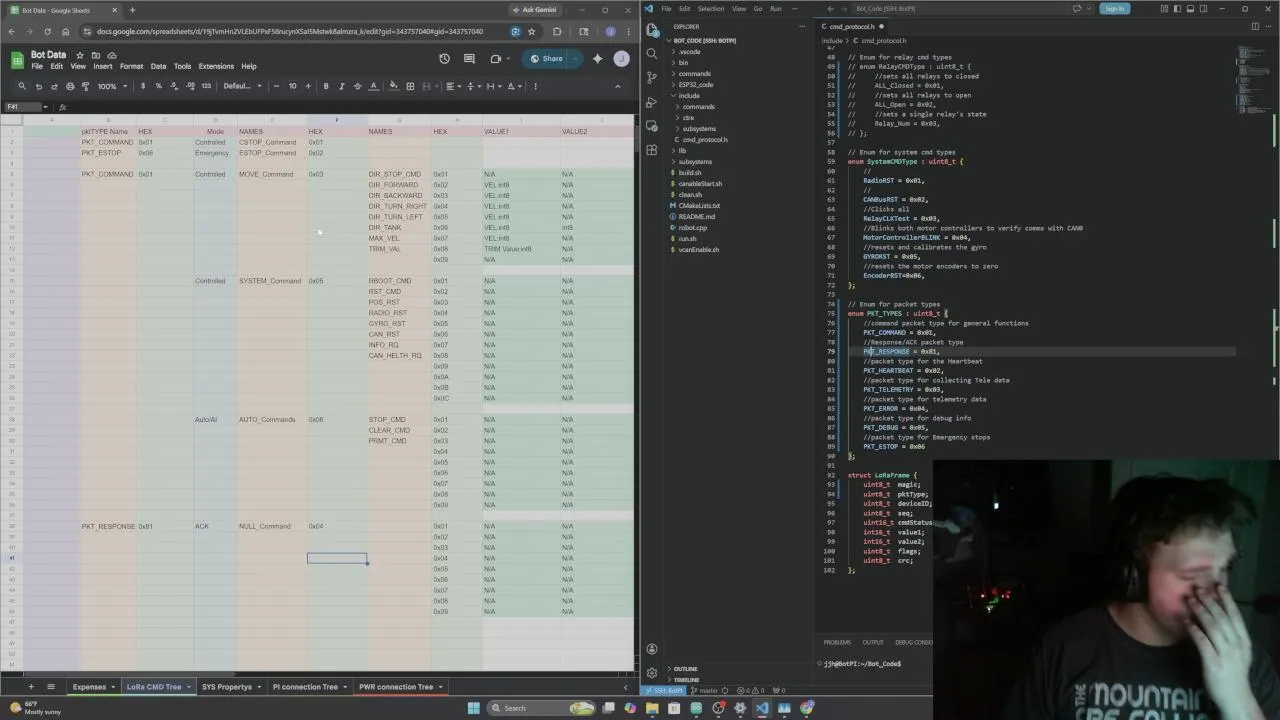Apply bold formatting in Sheets
The image size is (1280, 720).
pos(326,86)
